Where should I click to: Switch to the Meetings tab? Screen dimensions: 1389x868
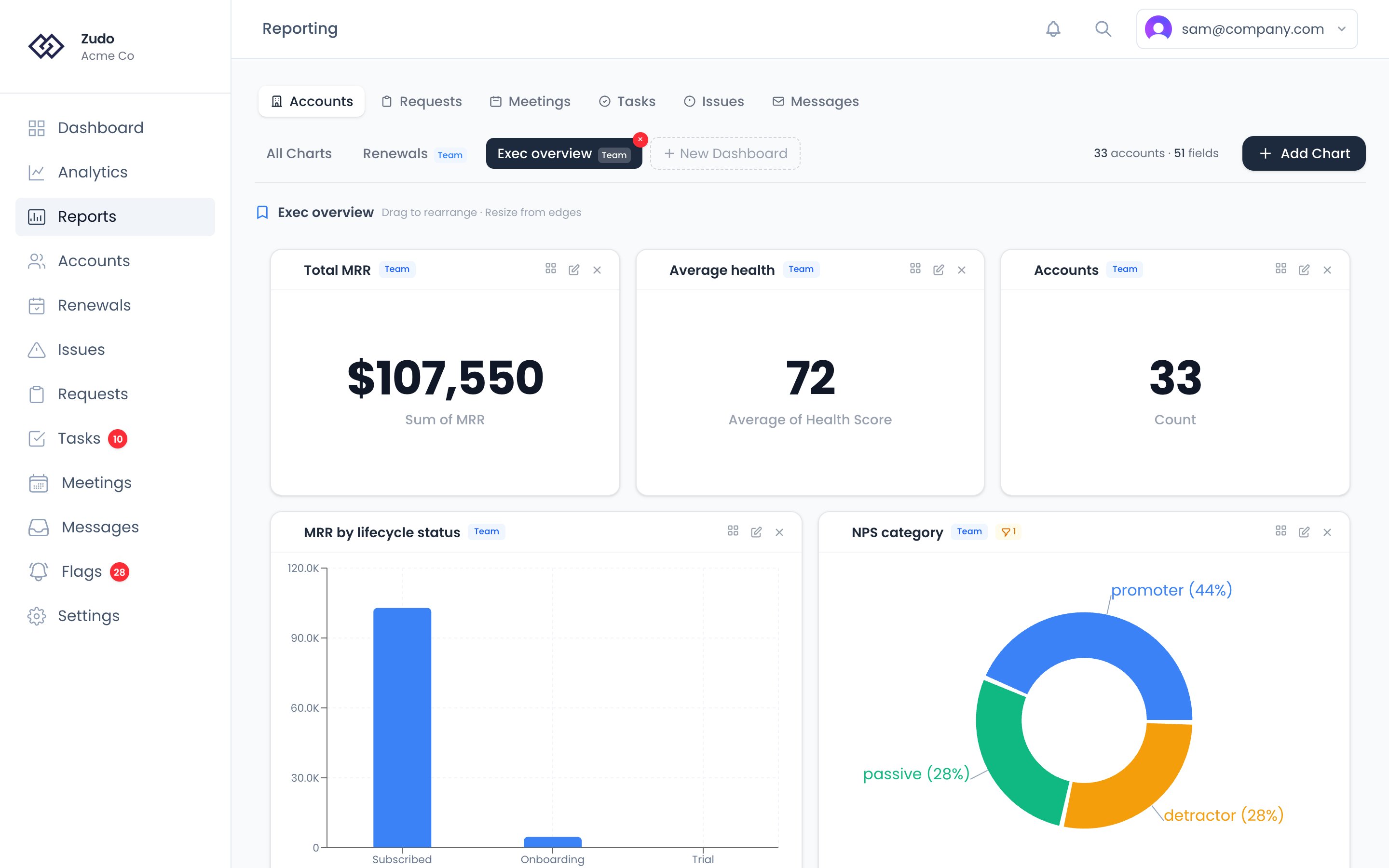click(530, 102)
